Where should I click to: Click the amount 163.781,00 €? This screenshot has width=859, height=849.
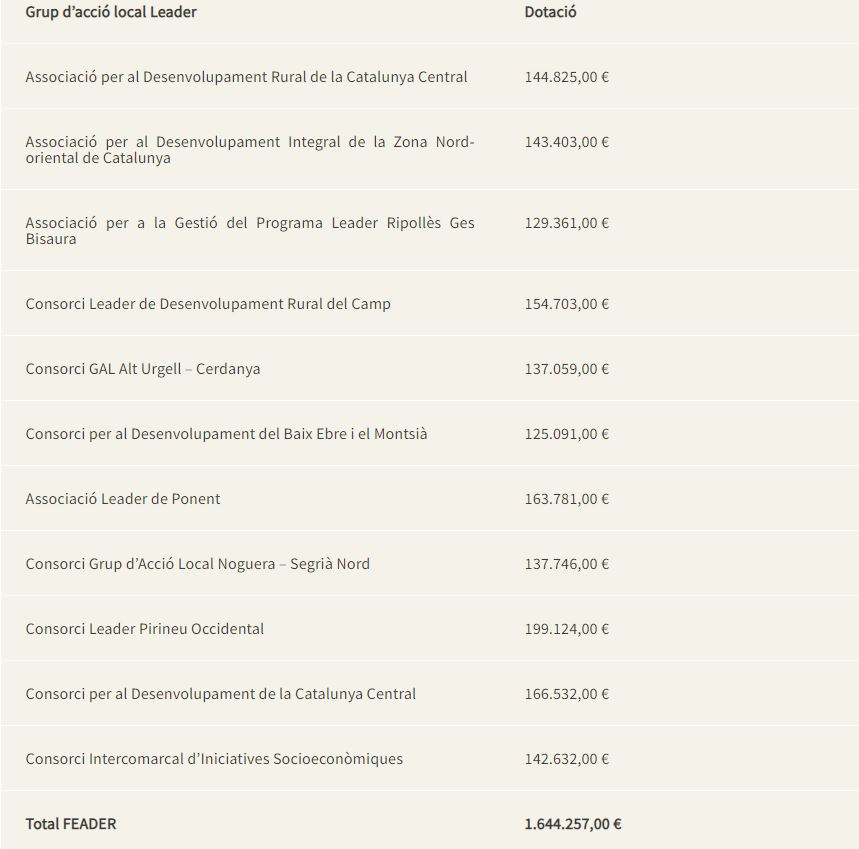tap(566, 499)
